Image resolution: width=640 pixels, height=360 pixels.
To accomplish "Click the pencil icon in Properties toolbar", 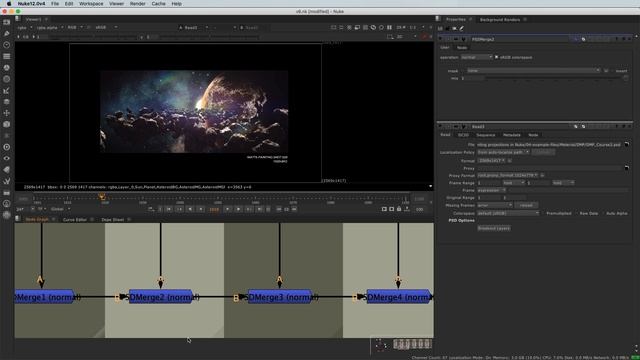I will point(462,29).
